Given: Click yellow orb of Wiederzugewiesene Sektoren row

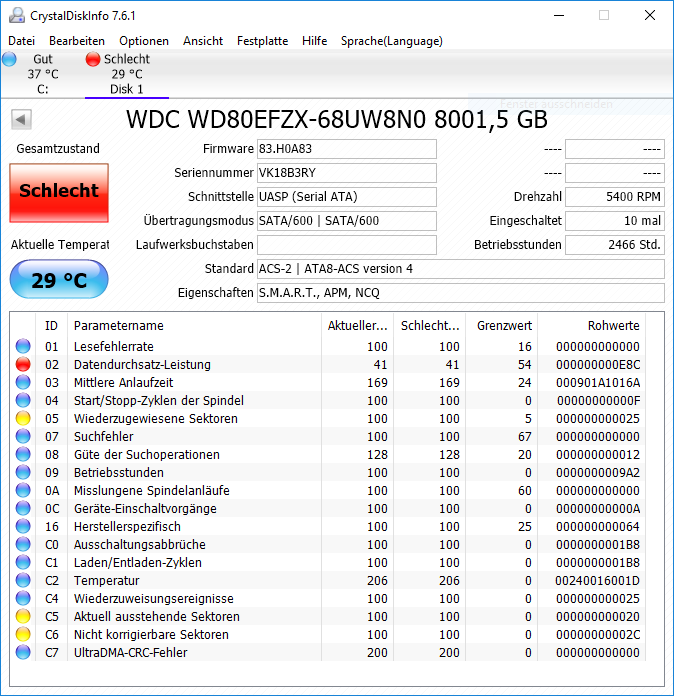Looking at the screenshot, I should pos(23,418).
